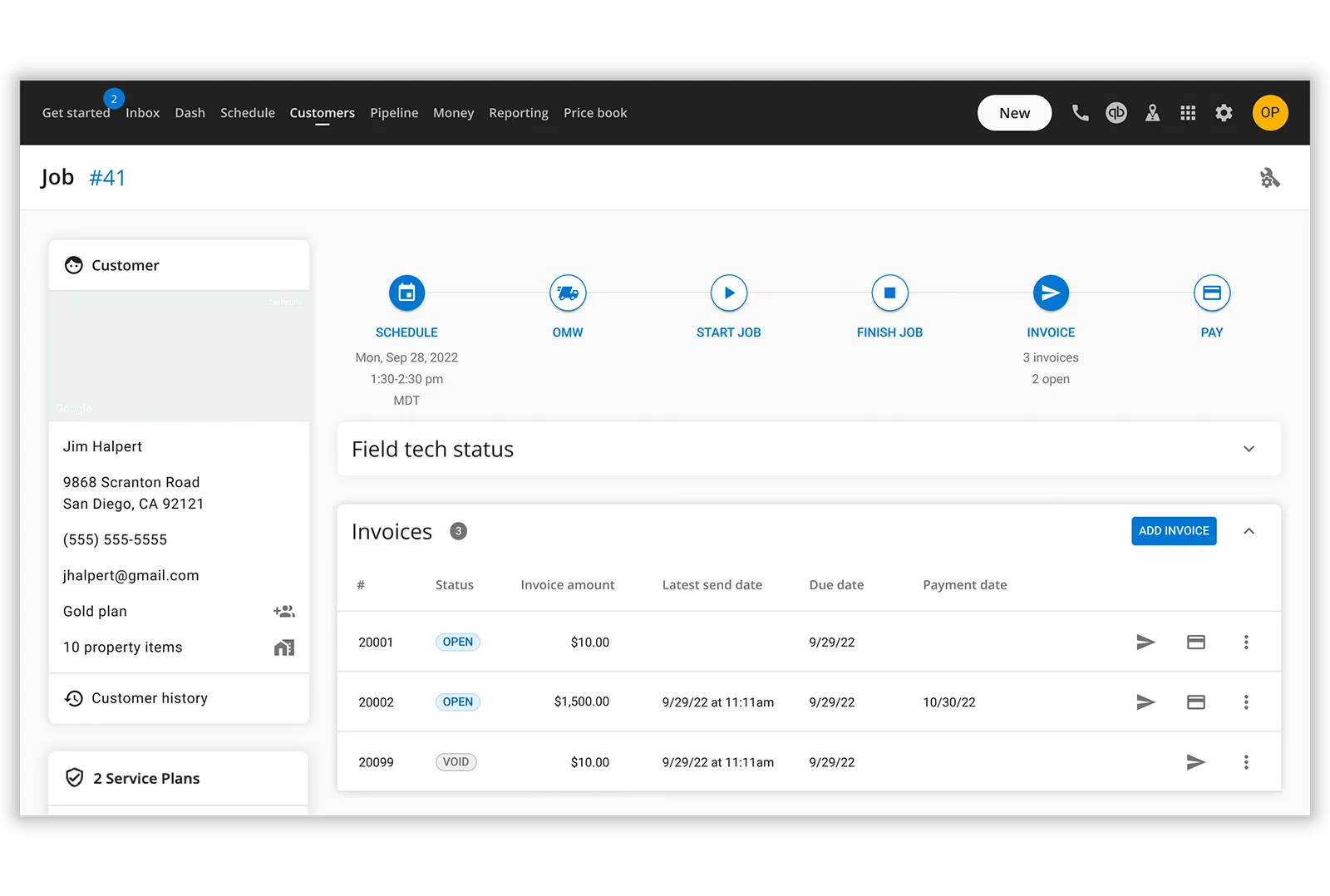
Task: Click the Customer face icon
Action: pyautogui.click(x=74, y=265)
